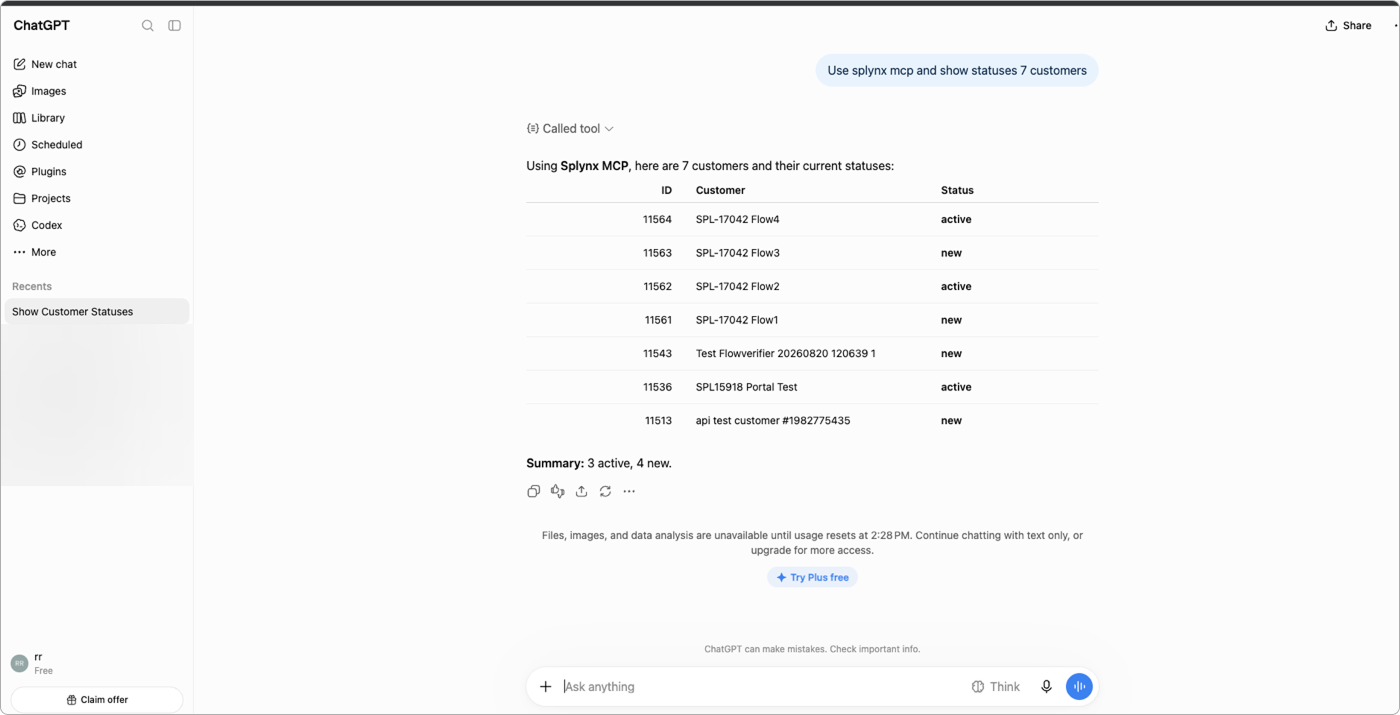1400x715 pixels.
Task: Select the Summary line text
Action: 599,464
